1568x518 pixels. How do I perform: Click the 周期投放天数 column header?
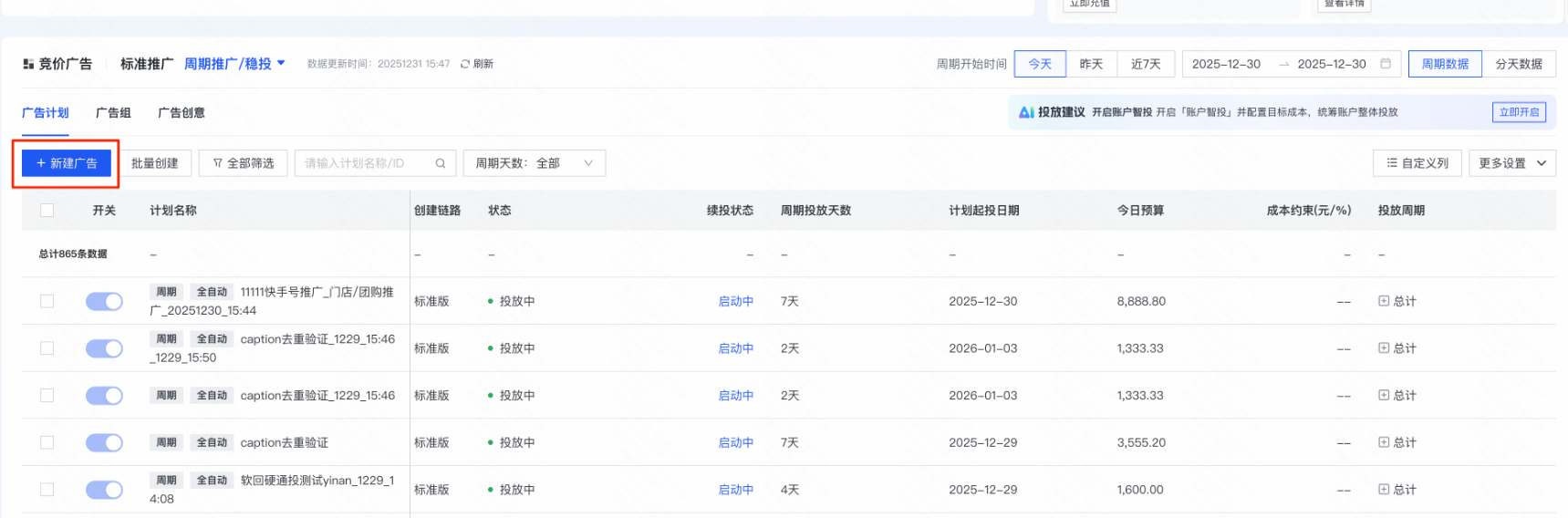(815, 211)
